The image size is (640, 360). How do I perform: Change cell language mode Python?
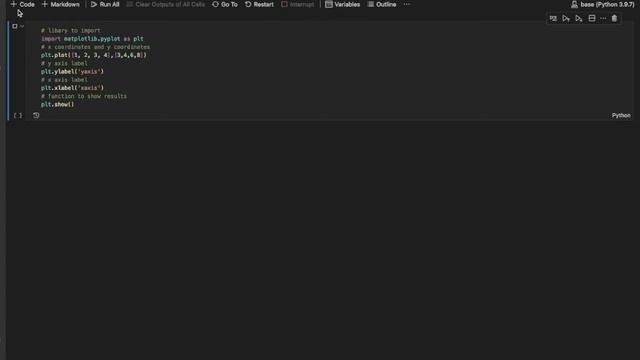click(x=621, y=116)
